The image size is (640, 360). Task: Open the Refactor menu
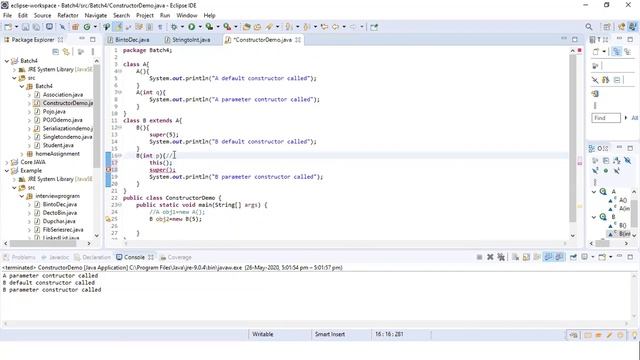pos(68,16)
